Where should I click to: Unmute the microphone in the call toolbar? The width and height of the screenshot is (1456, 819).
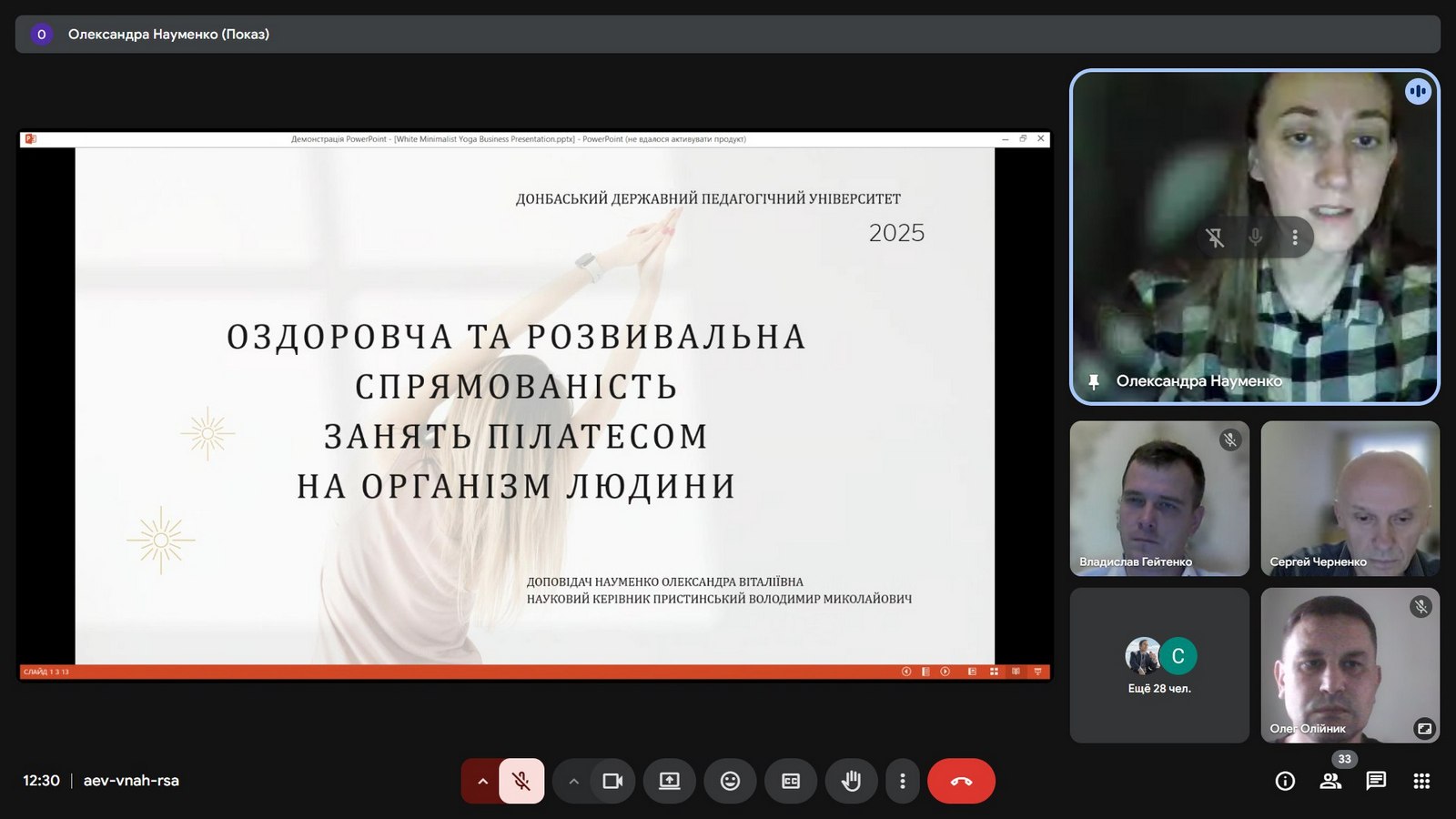521,781
